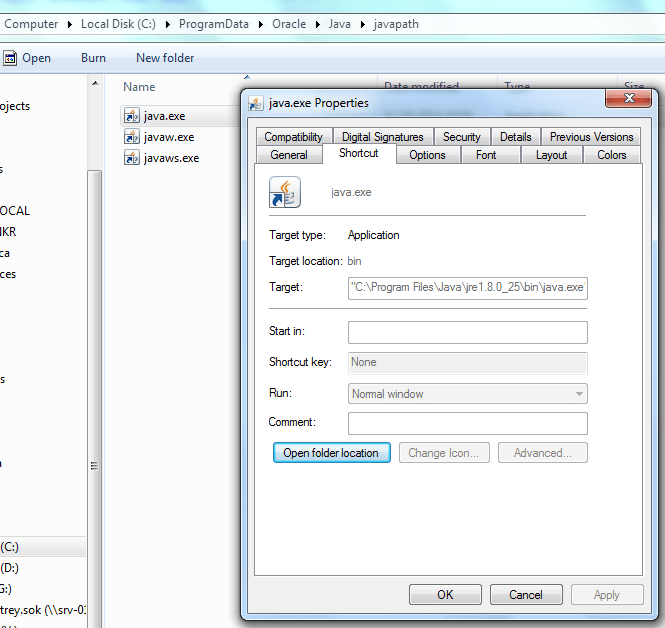Open the Digital Signatures tab
The image size is (665, 628).
383,137
